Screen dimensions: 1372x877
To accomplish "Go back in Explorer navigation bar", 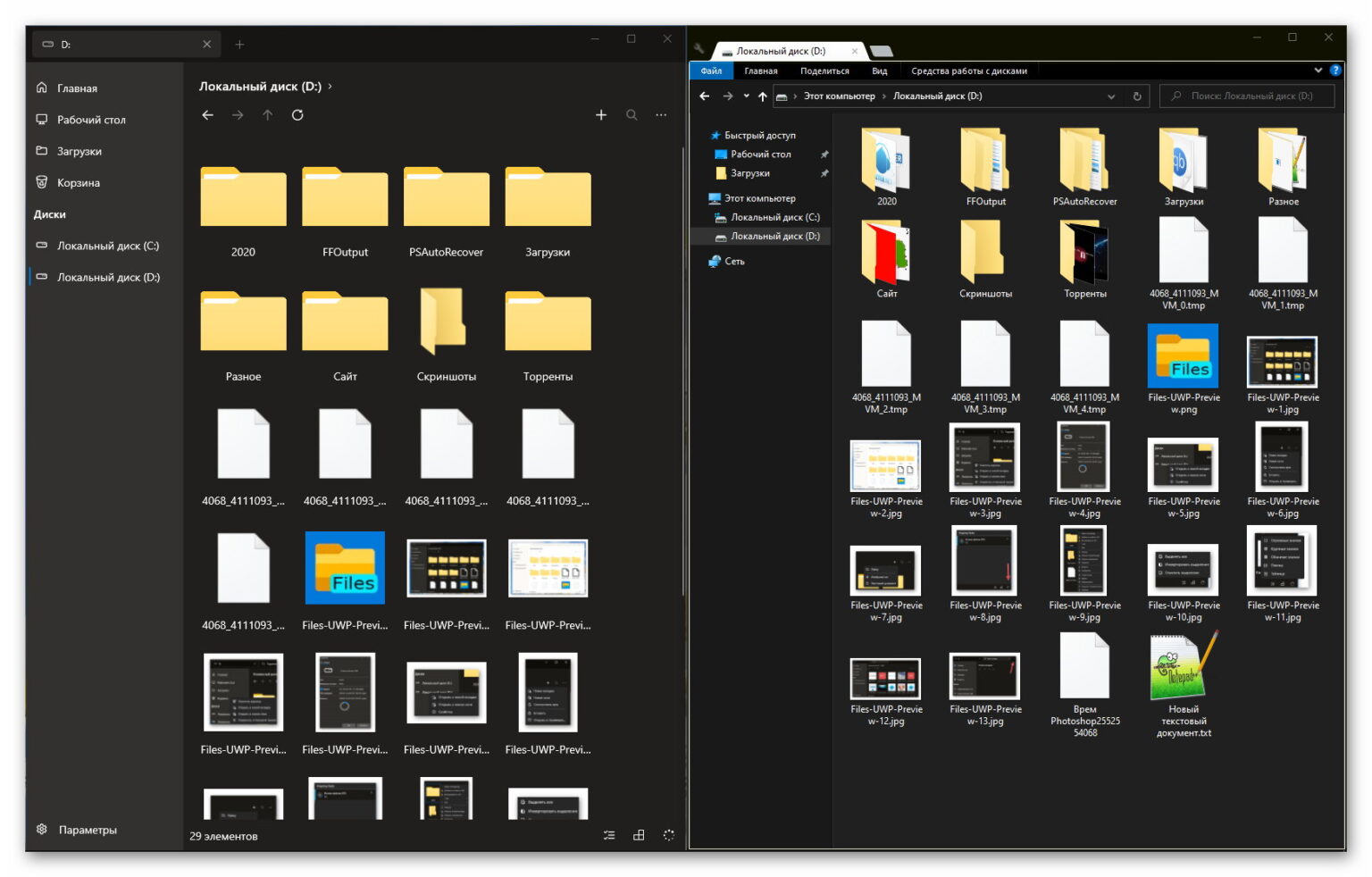I will tap(705, 96).
